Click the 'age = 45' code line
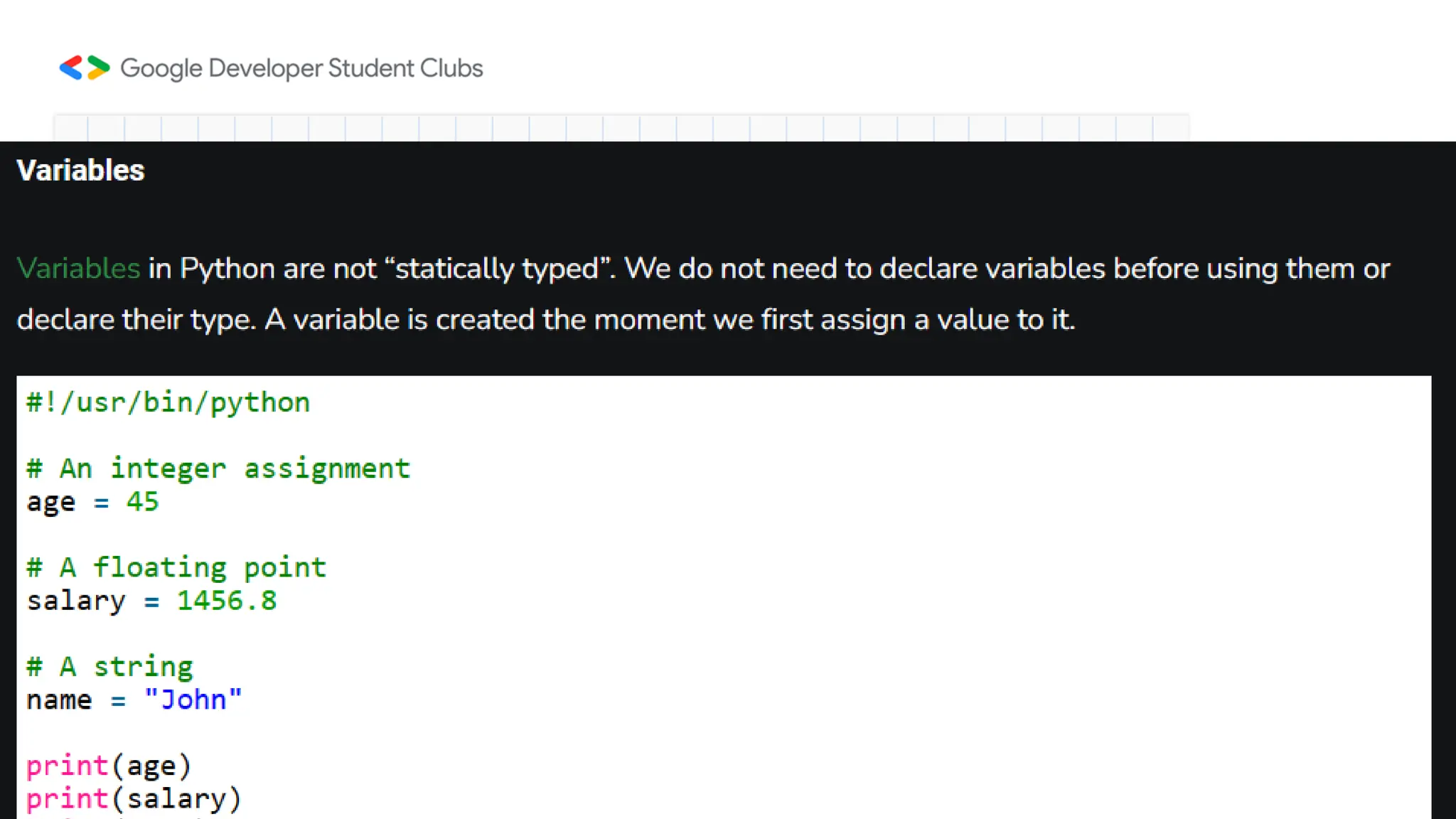 [x=92, y=502]
